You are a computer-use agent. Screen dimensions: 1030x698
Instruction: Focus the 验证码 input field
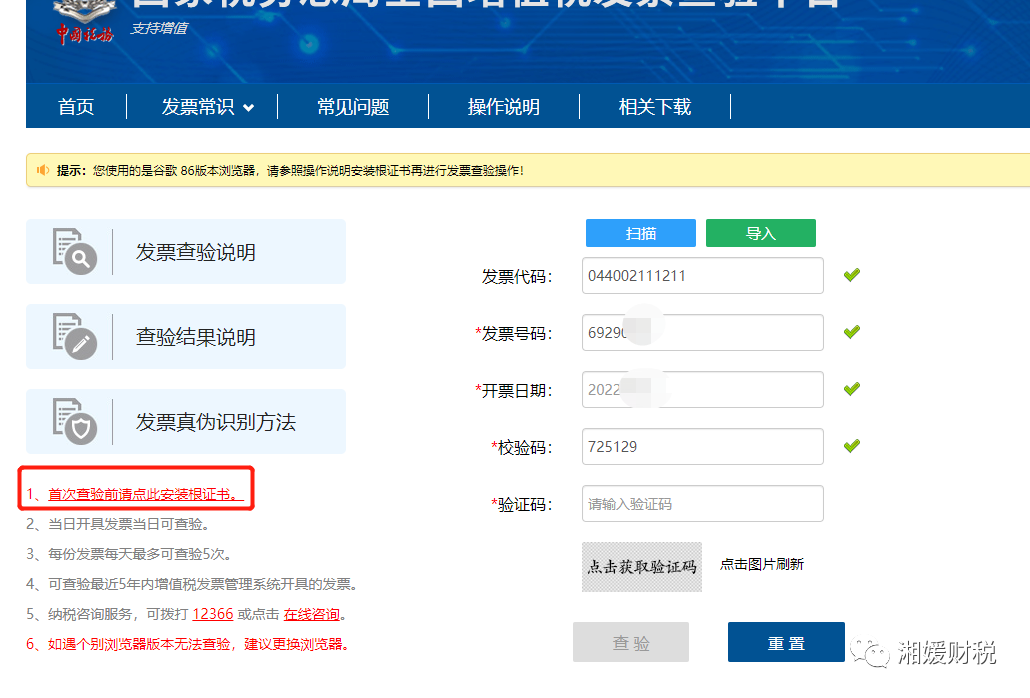[702, 504]
